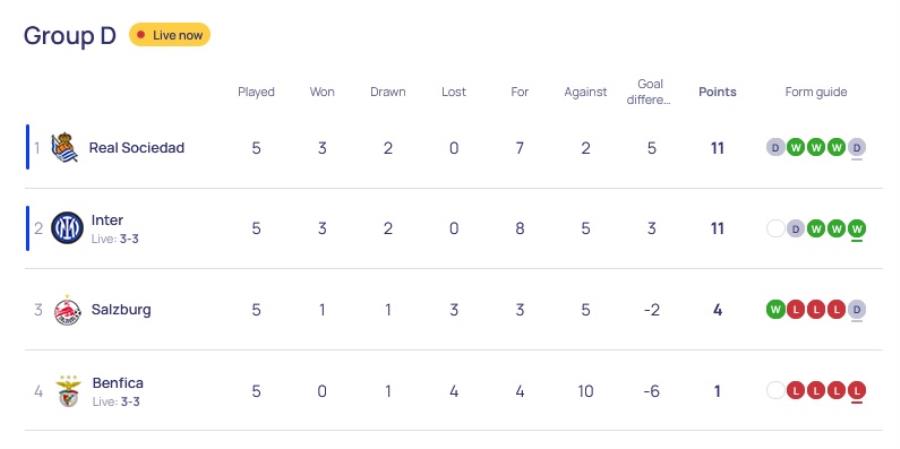Open Benfica's live 3-3 score

[130, 402]
